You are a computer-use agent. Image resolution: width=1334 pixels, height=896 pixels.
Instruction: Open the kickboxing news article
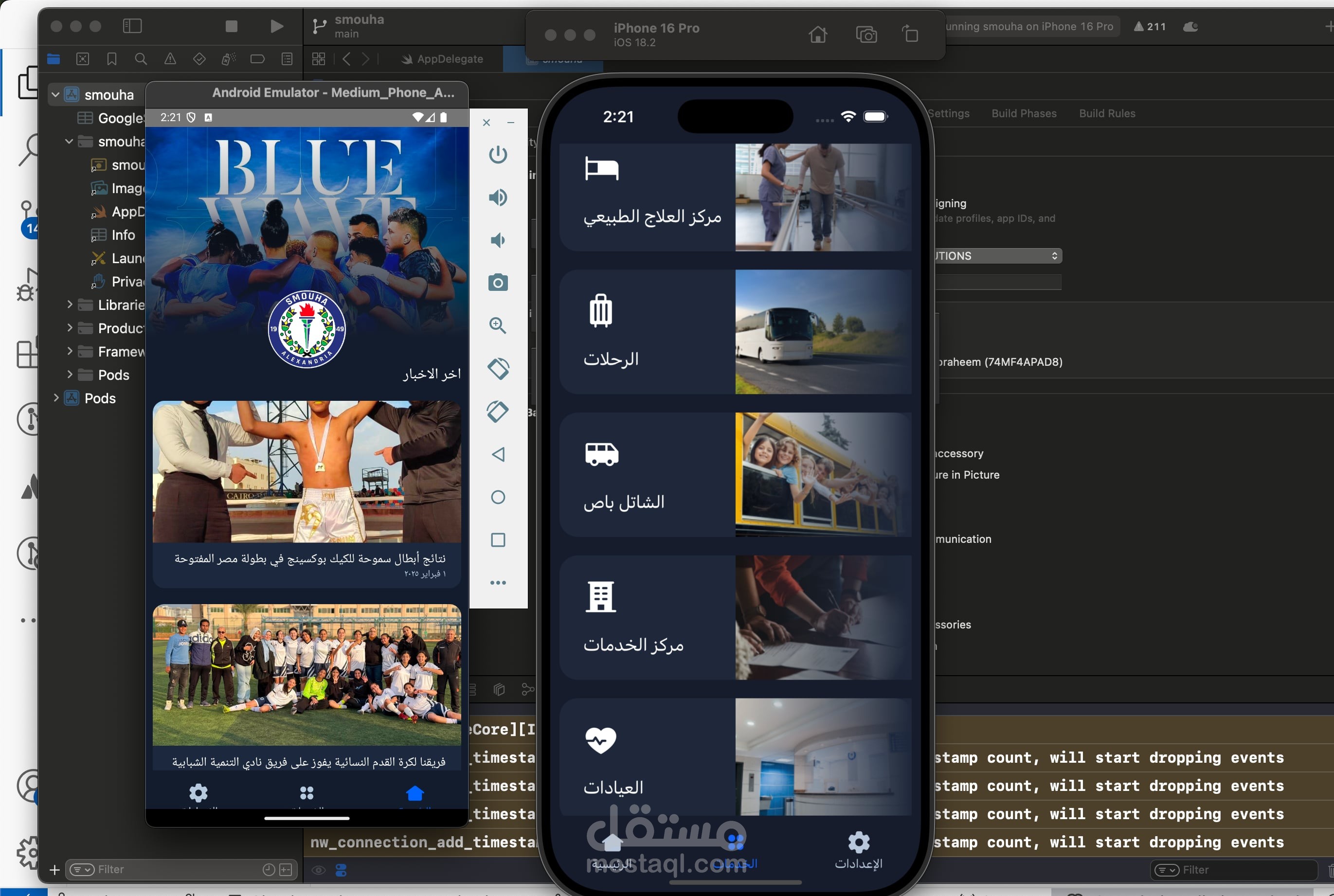point(307,494)
